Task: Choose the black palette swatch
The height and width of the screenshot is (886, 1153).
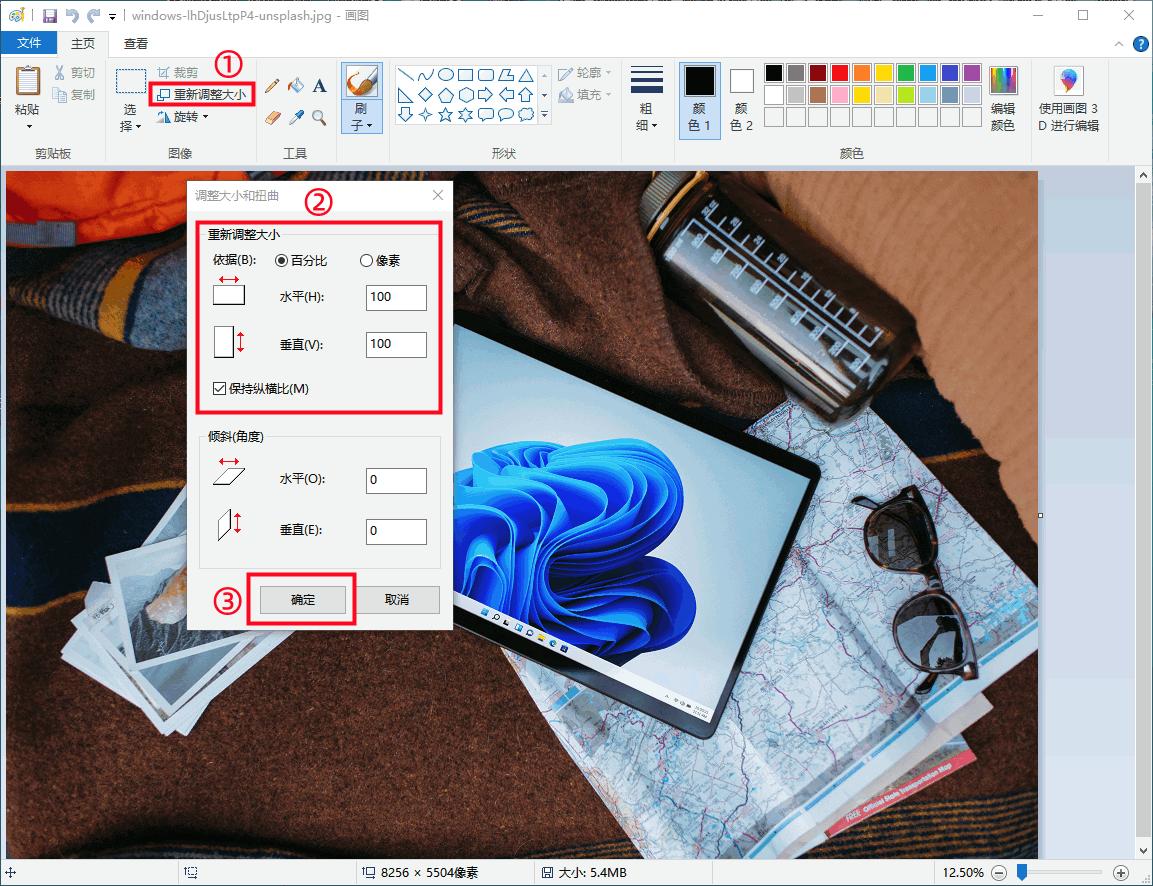Action: pyautogui.click(x=774, y=73)
